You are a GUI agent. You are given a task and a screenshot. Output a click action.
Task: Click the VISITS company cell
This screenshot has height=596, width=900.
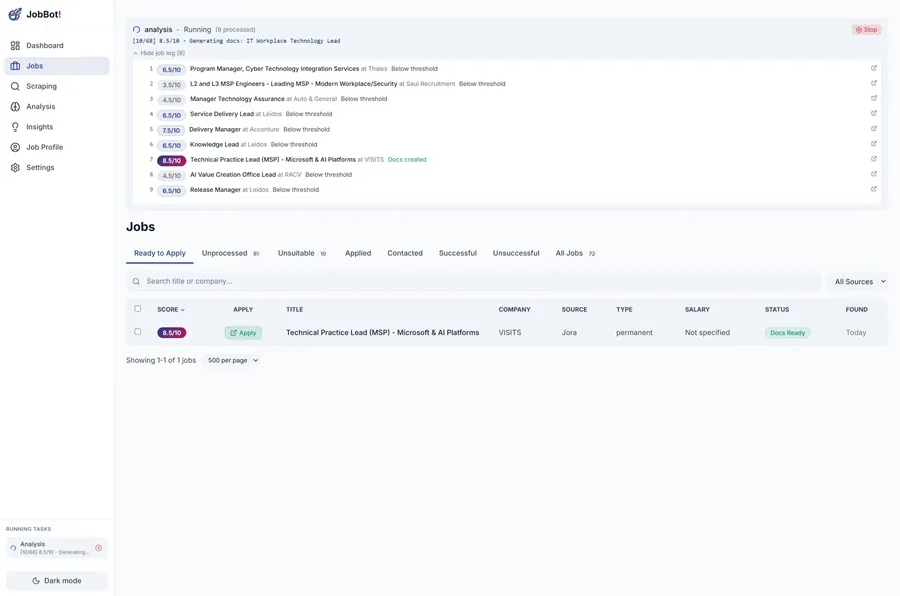510,332
